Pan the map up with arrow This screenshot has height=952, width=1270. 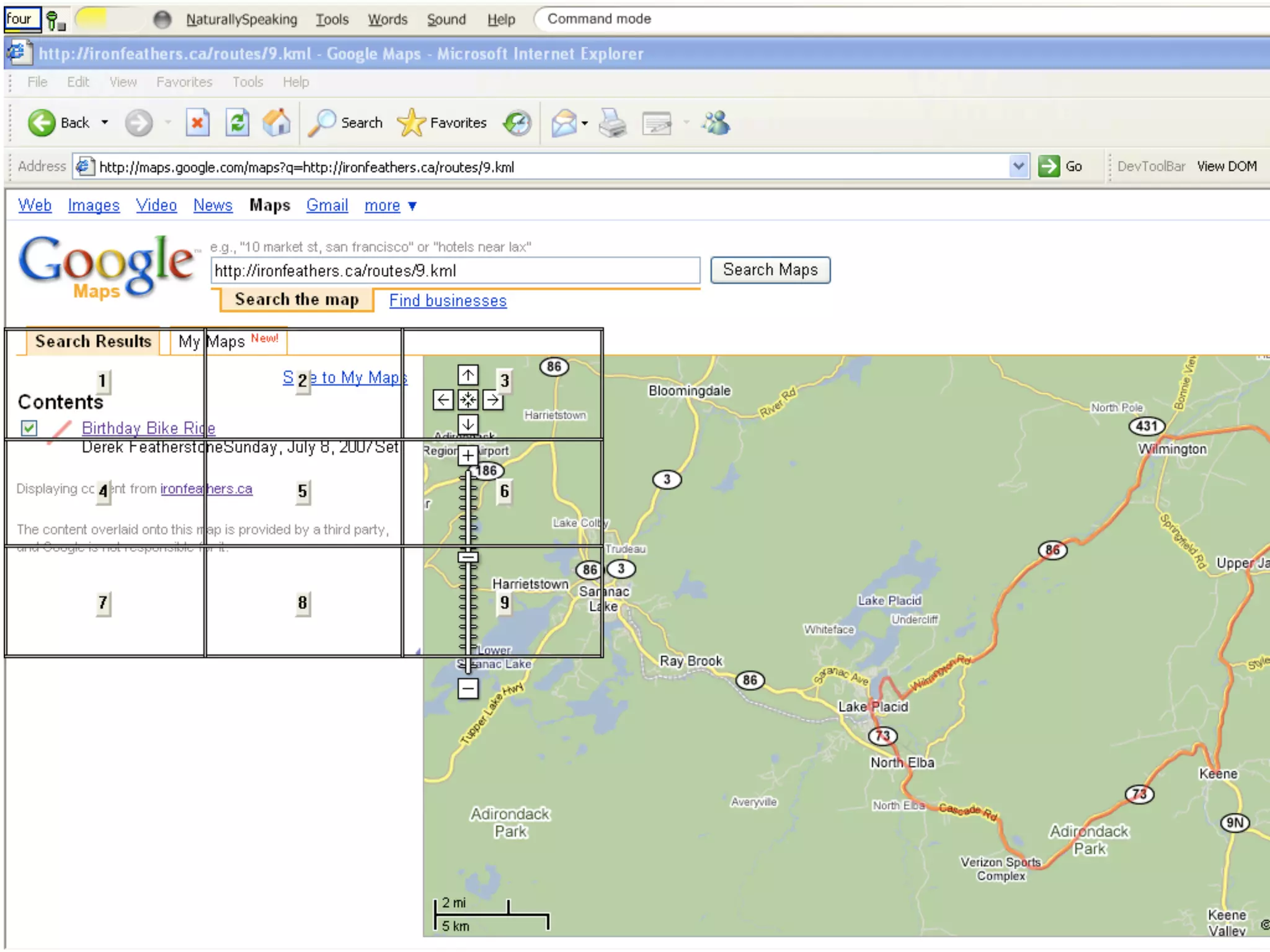tap(468, 375)
